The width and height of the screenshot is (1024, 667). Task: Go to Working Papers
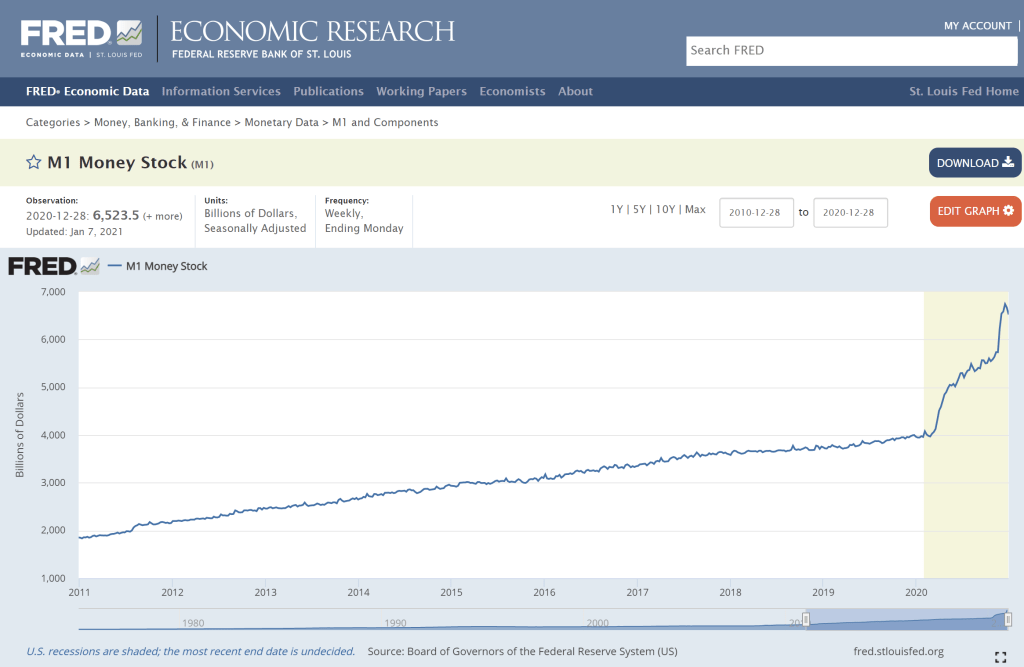point(421,91)
